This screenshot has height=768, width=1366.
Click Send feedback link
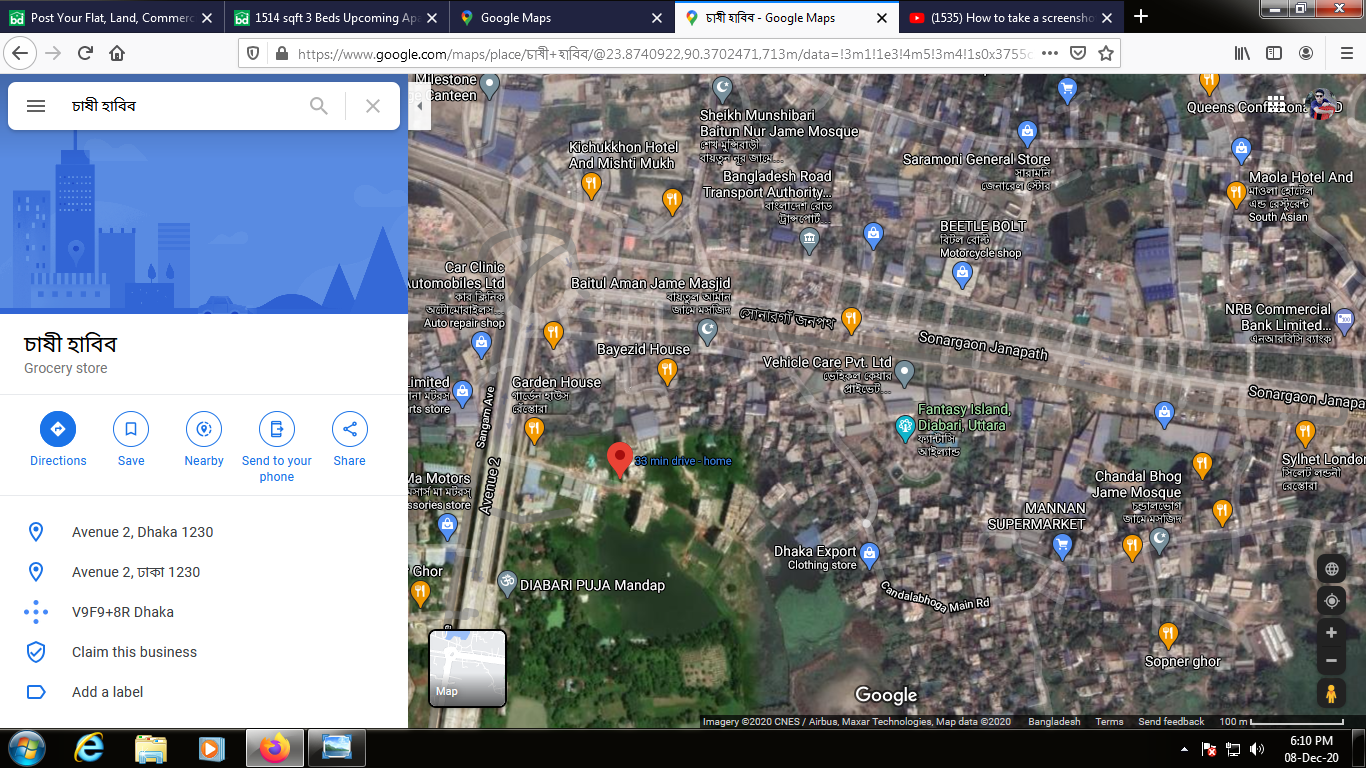(x=1171, y=722)
